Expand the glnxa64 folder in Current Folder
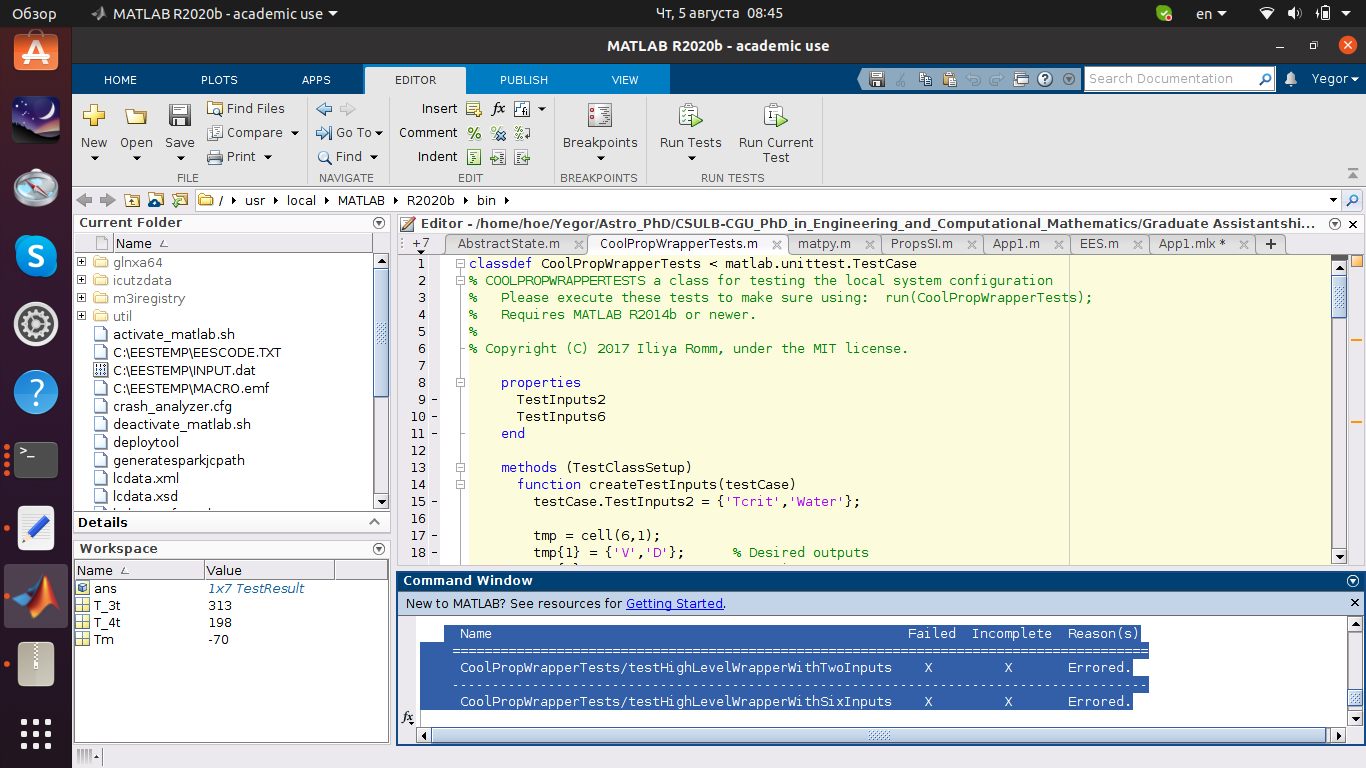1366x768 pixels. [83, 260]
